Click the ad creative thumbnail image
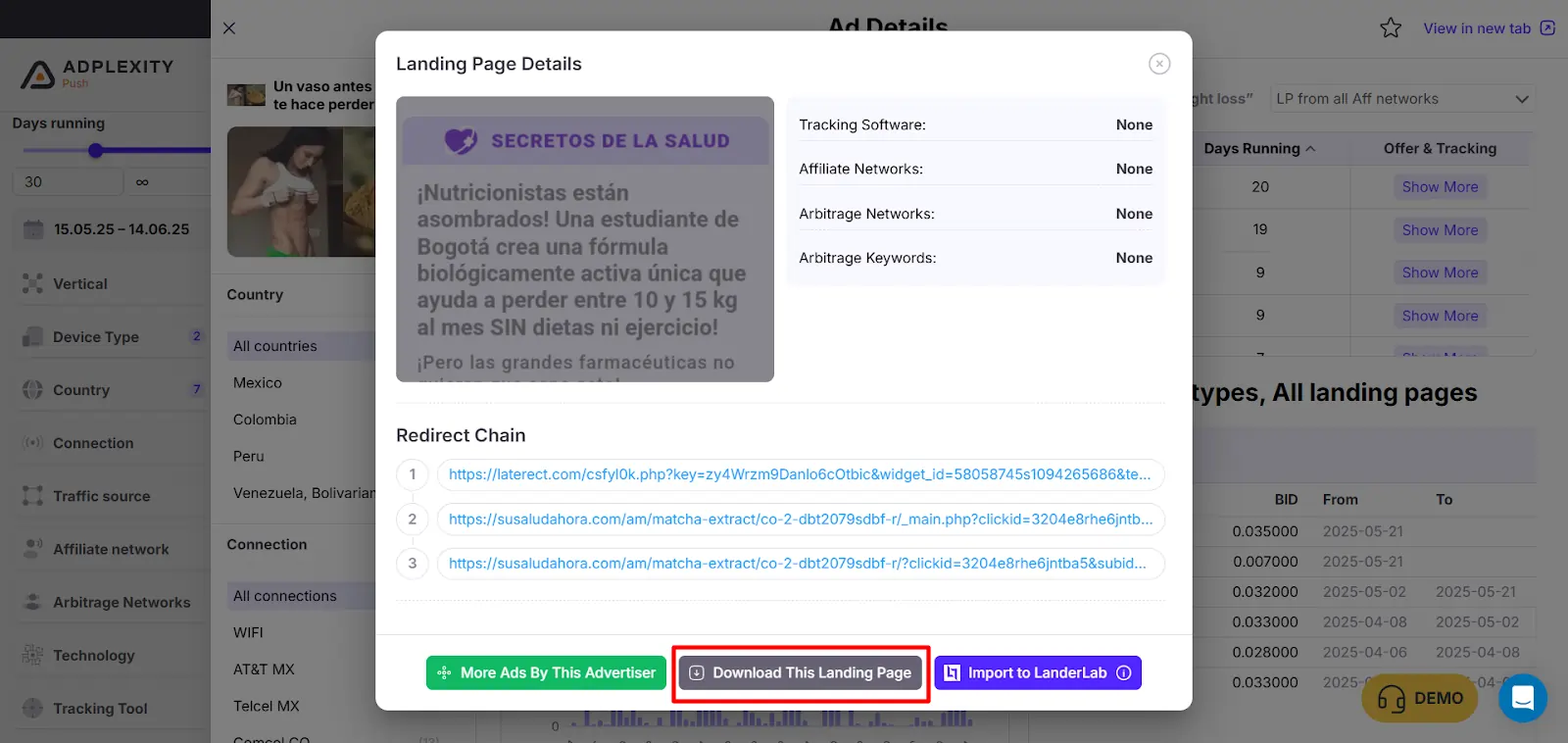 tap(301, 192)
